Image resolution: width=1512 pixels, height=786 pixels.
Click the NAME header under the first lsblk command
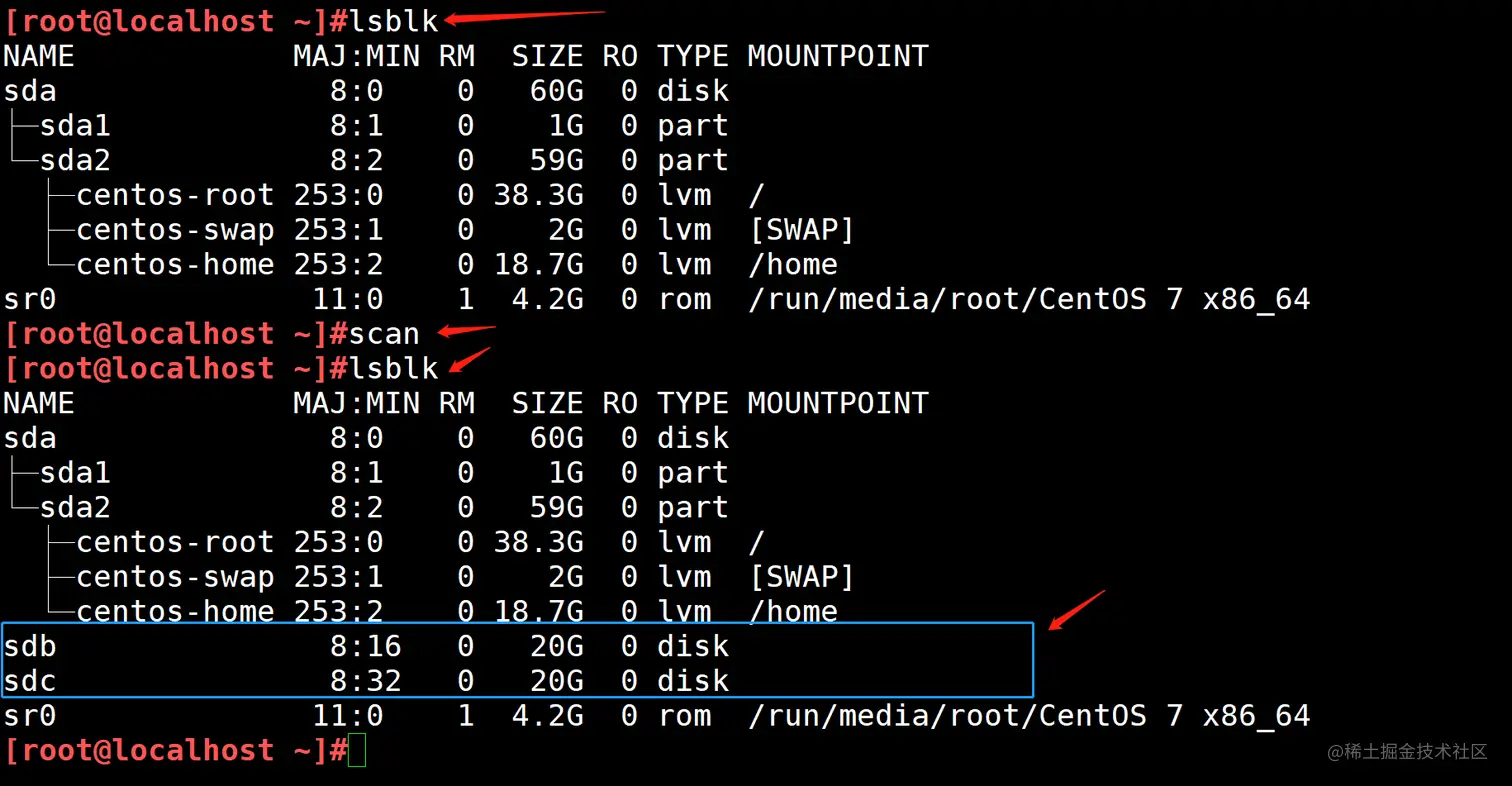click(39, 56)
